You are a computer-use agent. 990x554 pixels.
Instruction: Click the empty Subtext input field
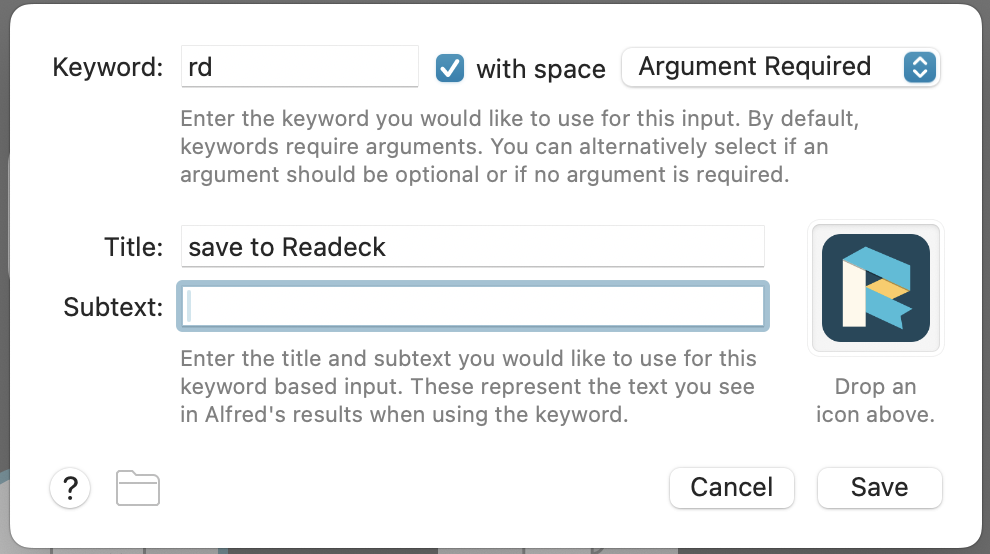[x=473, y=306]
